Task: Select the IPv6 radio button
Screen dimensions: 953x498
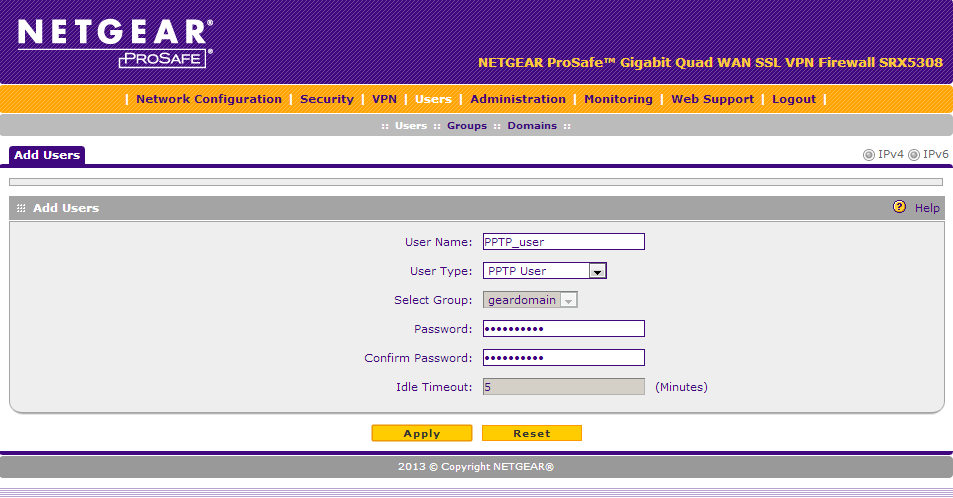Action: tap(913, 155)
